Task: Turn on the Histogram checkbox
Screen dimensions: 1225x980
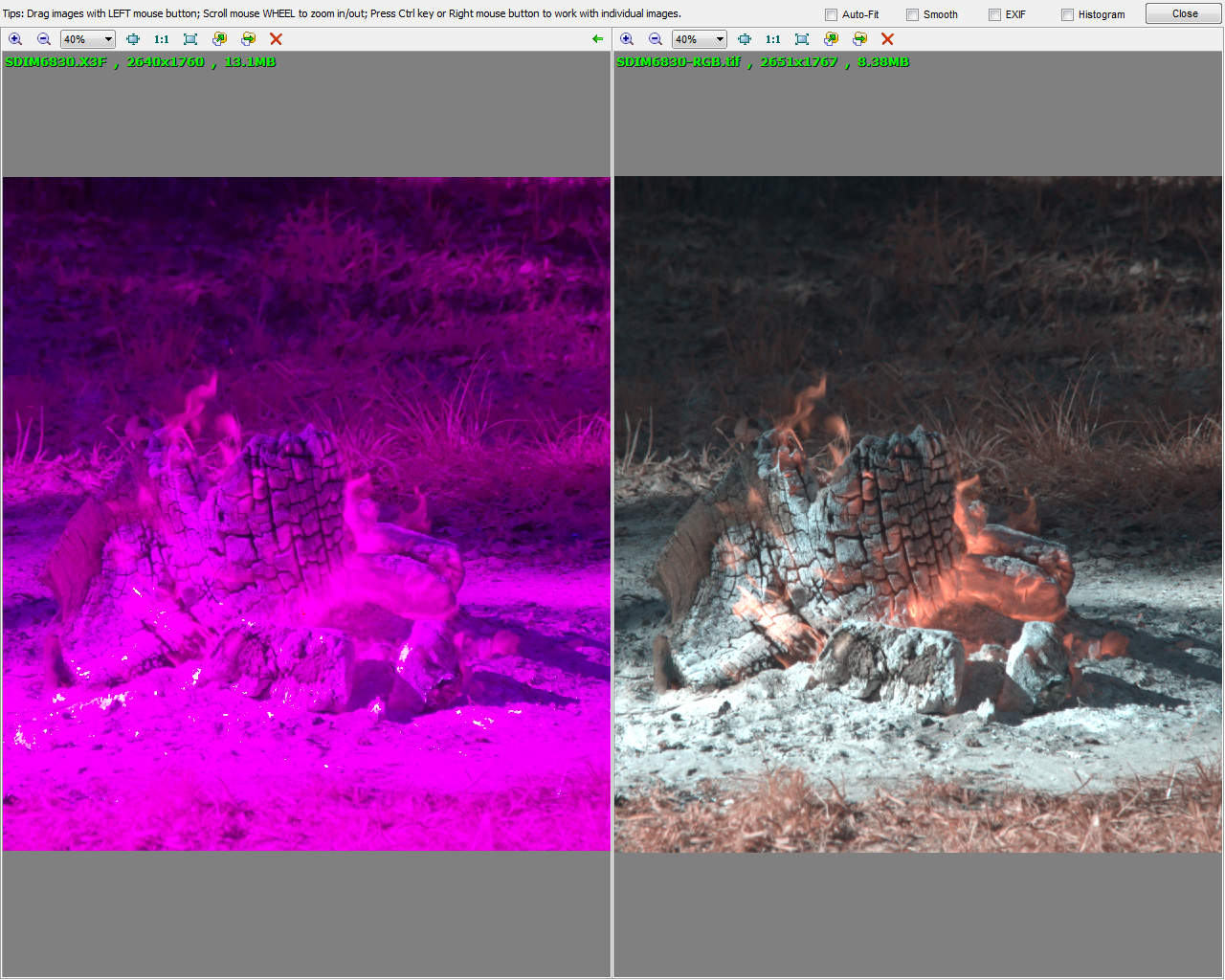Action: [1068, 14]
